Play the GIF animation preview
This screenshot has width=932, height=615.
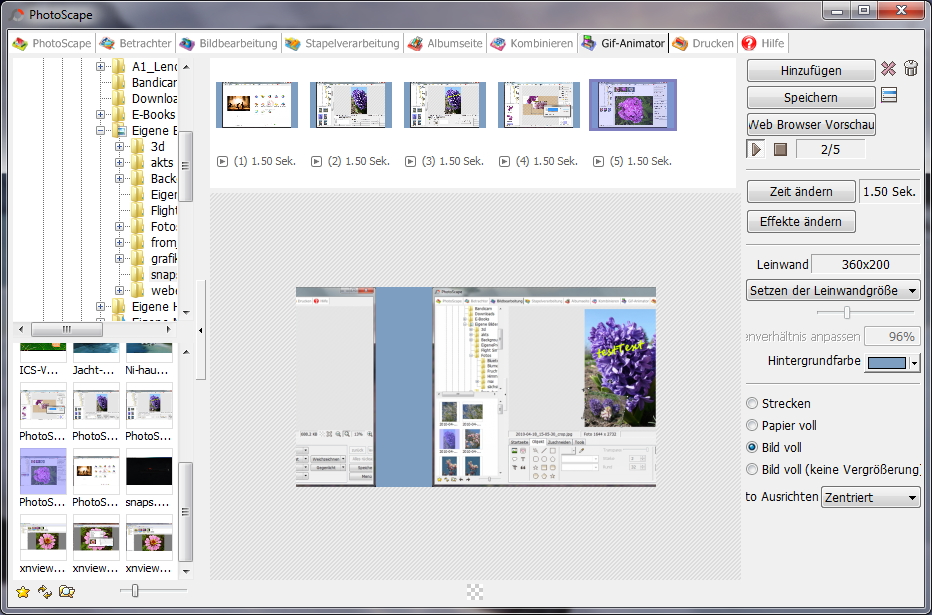(757, 150)
